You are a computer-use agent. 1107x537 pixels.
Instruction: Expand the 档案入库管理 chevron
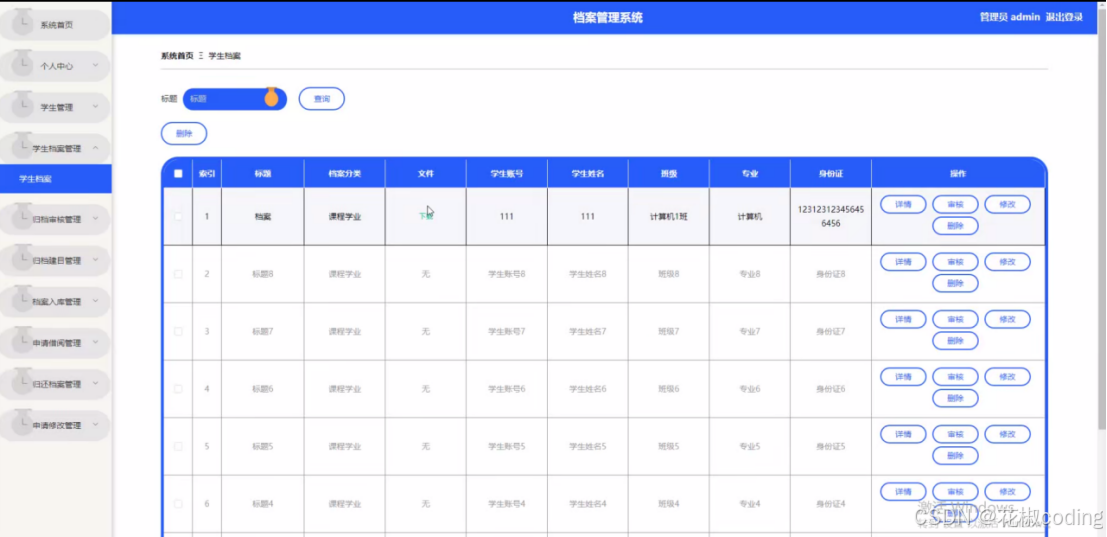click(95, 301)
